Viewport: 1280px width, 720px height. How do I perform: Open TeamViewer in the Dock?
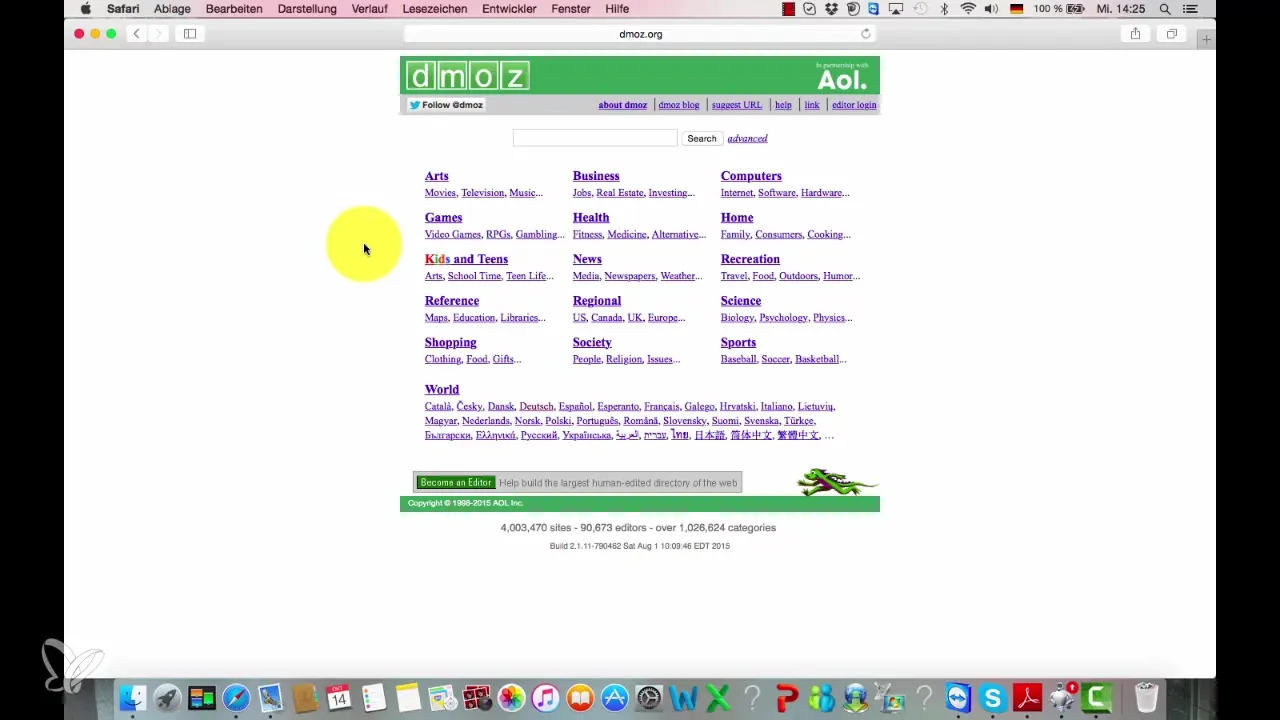(x=958, y=697)
